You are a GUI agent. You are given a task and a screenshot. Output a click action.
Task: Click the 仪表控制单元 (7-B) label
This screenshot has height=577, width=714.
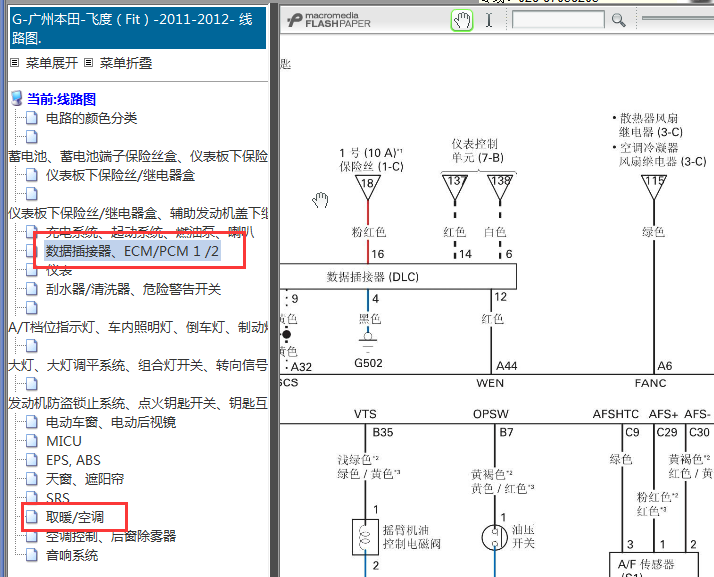(477, 151)
